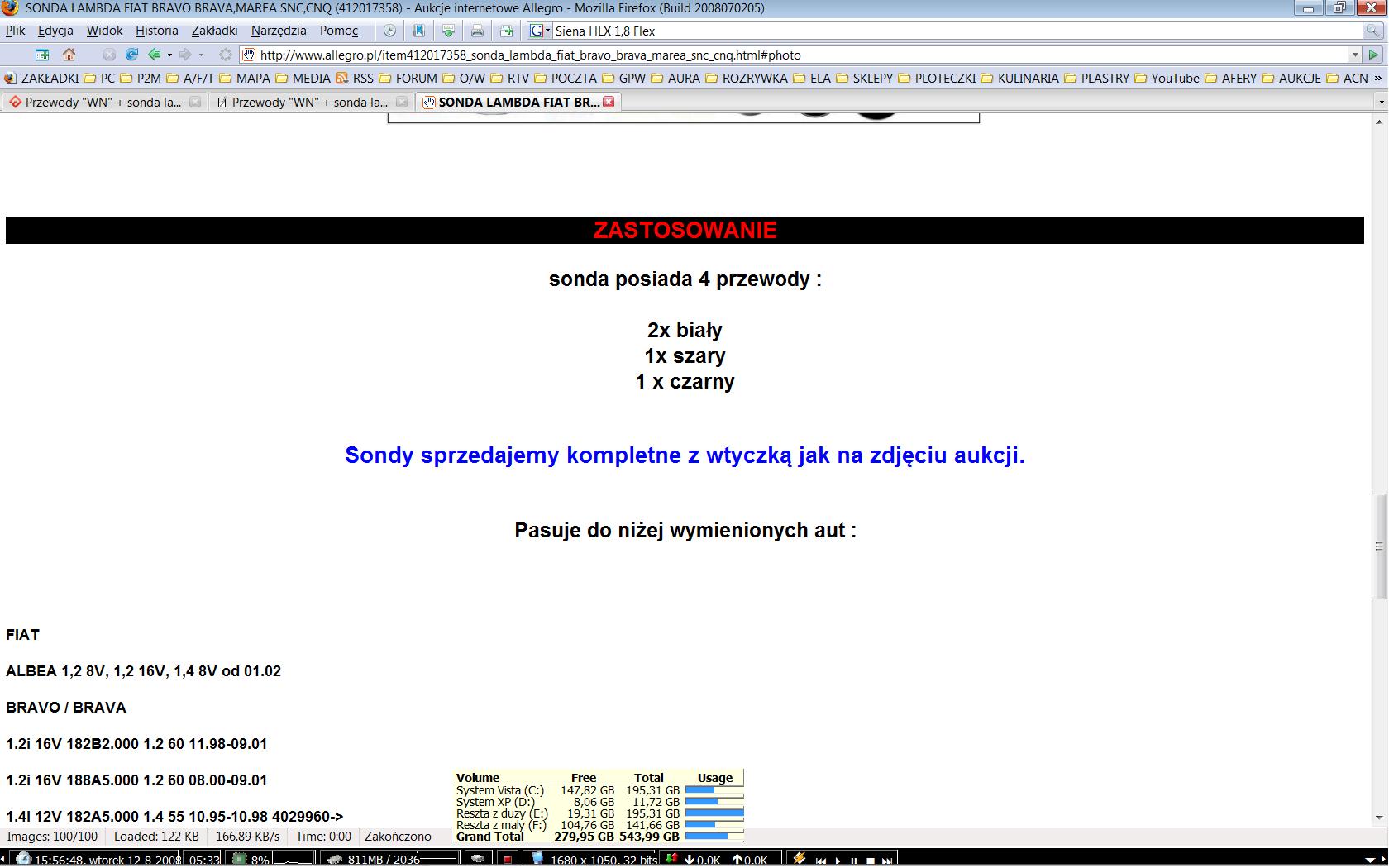Click the site icon in address bar
The height and width of the screenshot is (868, 1389).
249,55
